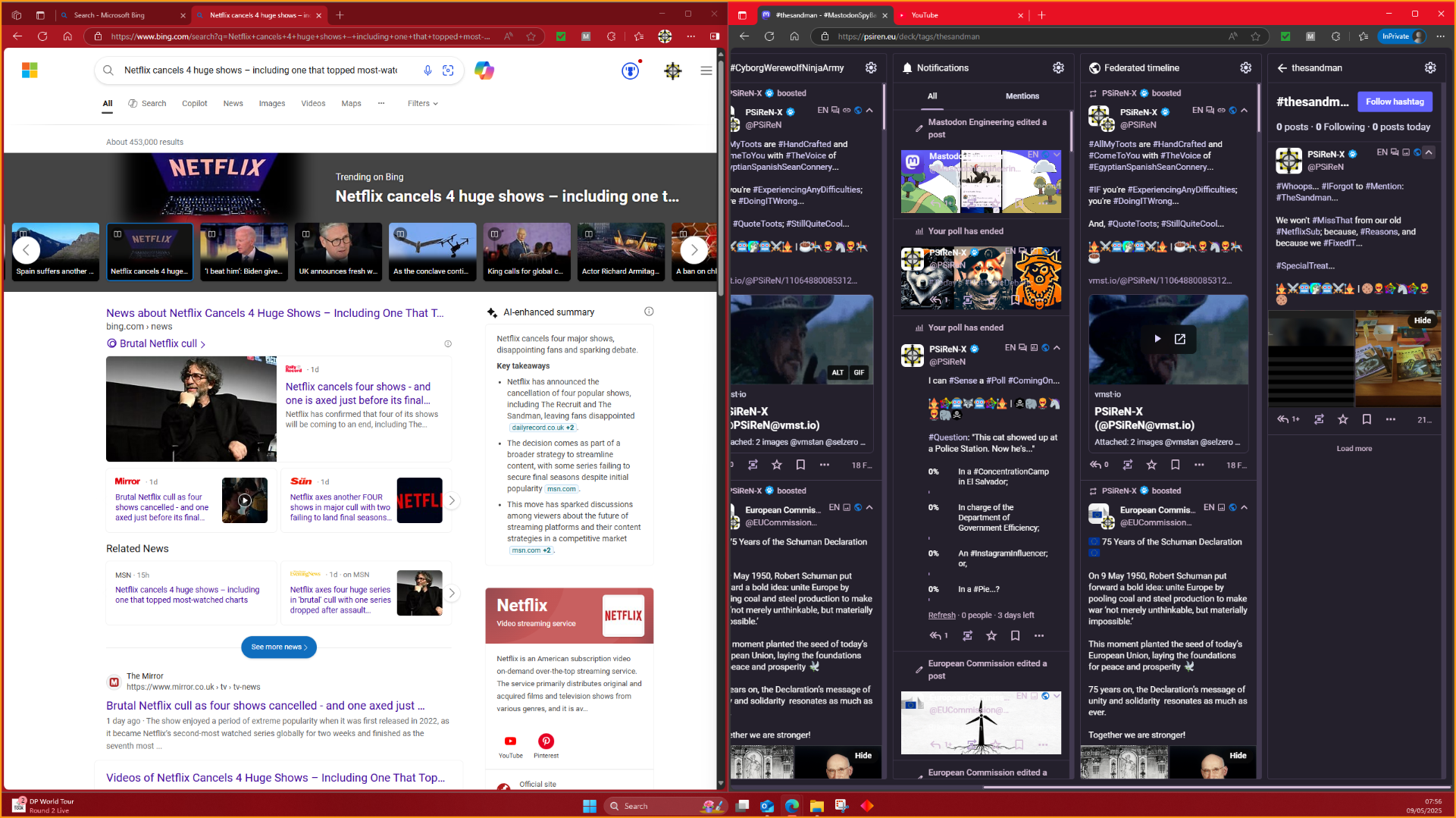Switch to Bing Images tab
The image size is (1456, 818).
[271, 103]
